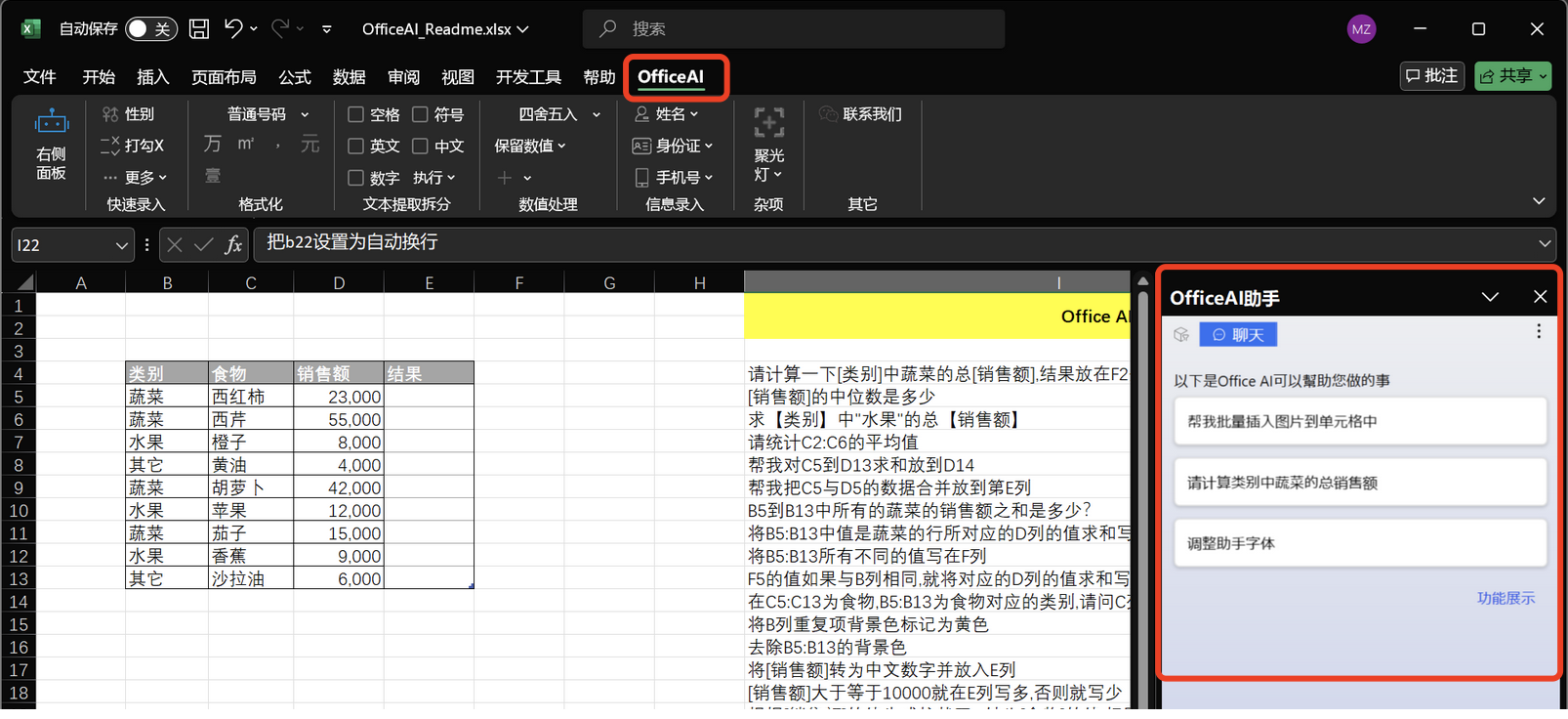Click the 联系我们 WeChat contact icon

click(828, 114)
